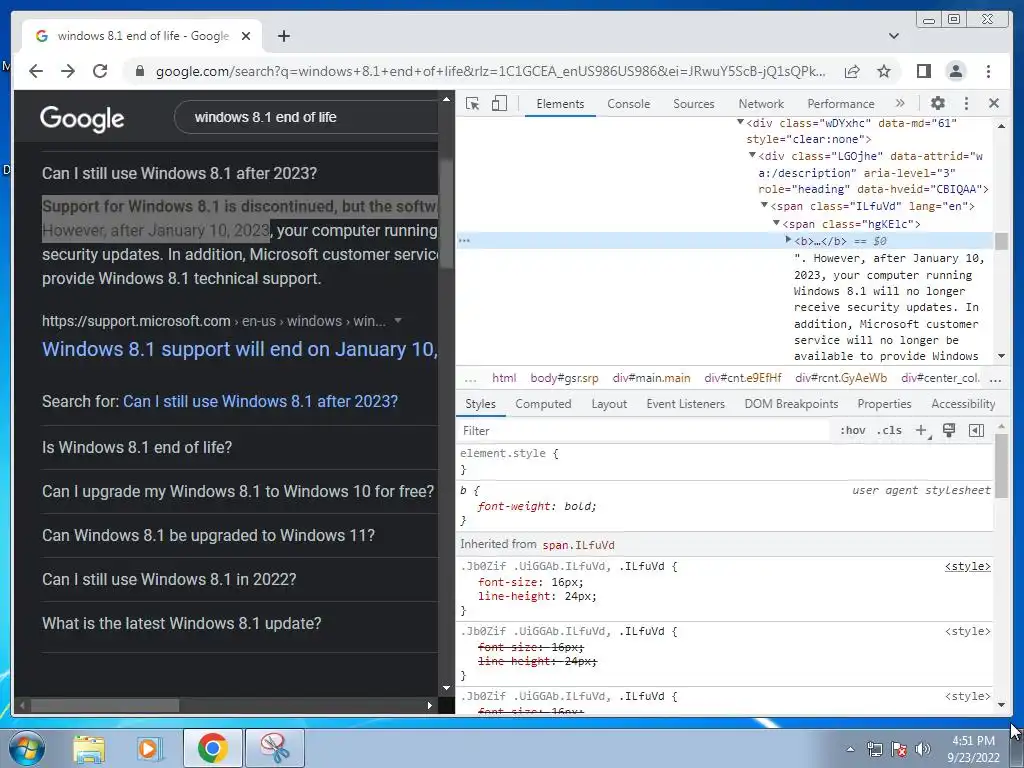The width and height of the screenshot is (1024, 768).
Task: Close the windows 8.1 end of life tab
Action: pos(246,36)
